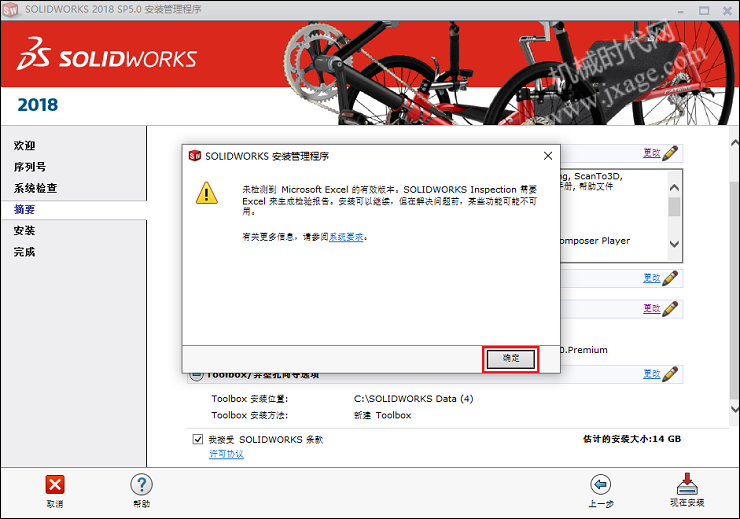Image resolution: width=740 pixels, height=519 pixels.
Task: Open the 许可协议 link
Action: click(x=227, y=454)
